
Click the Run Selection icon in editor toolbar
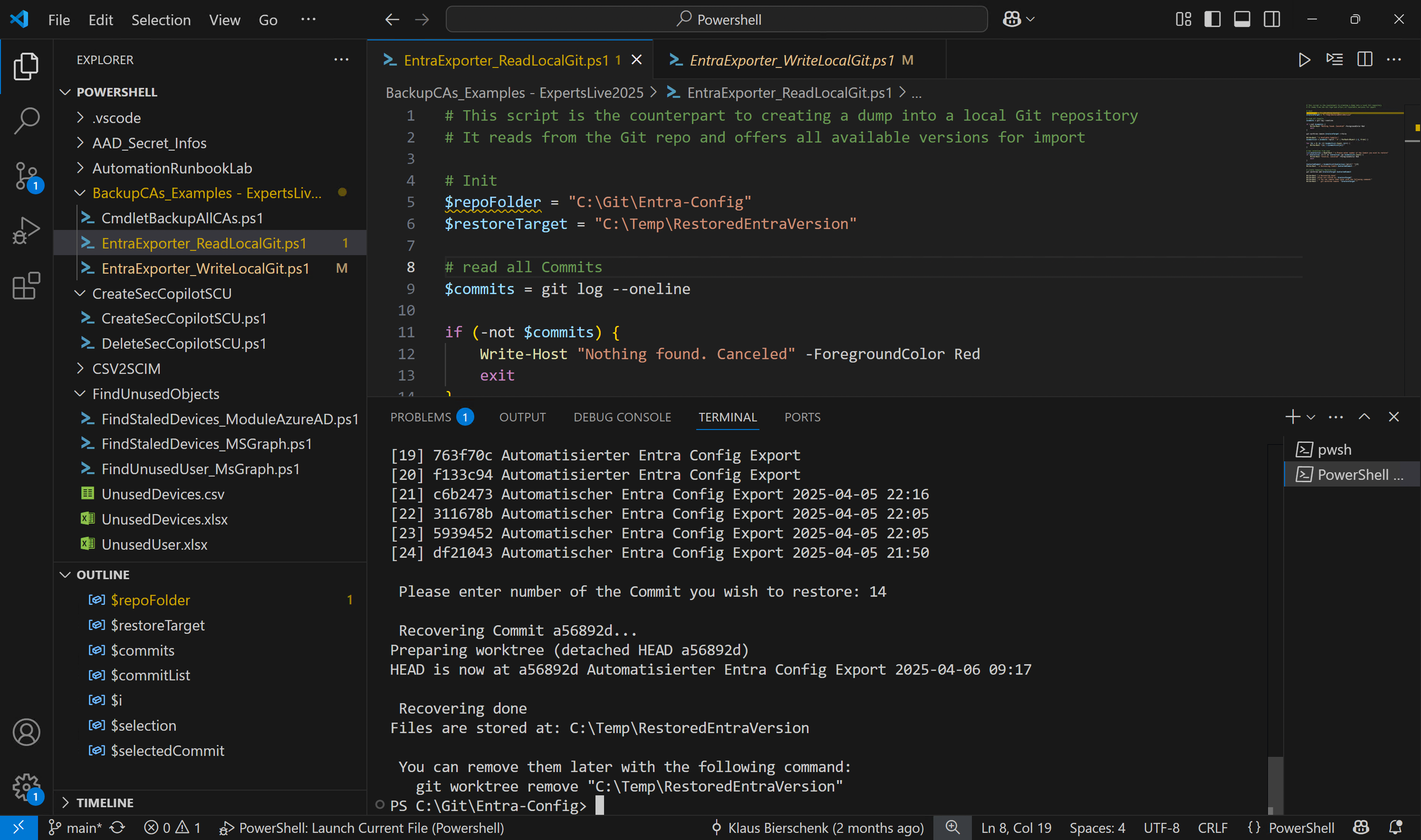point(1335,59)
